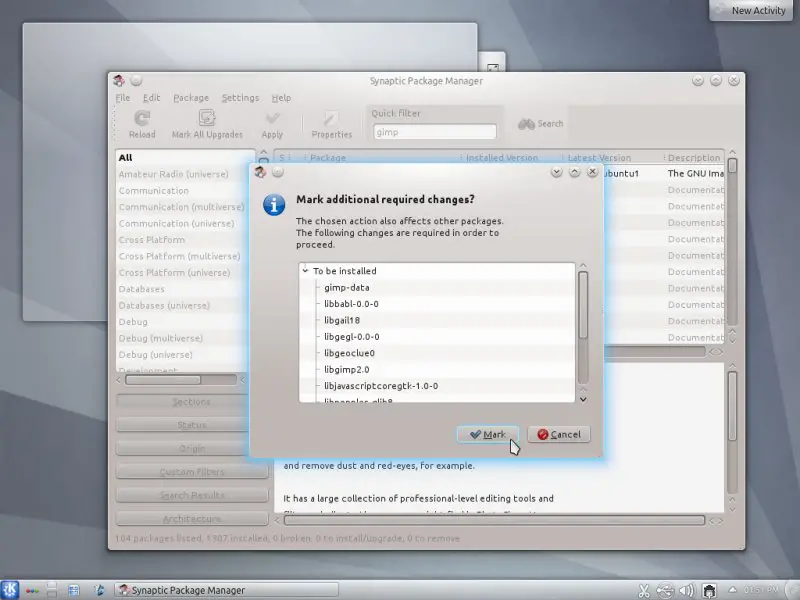Click the activity dots icon in the taskbar

click(32, 591)
